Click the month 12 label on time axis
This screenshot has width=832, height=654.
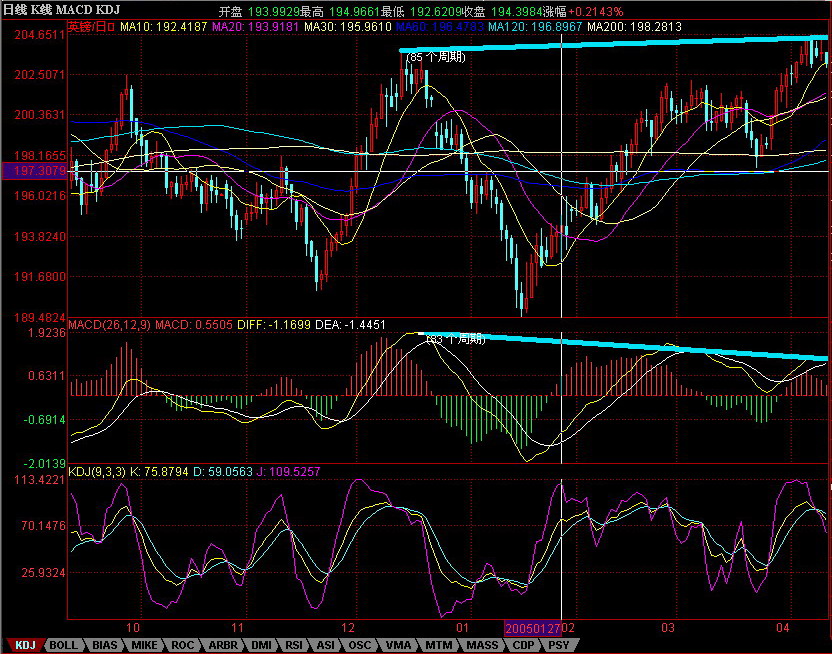[x=348, y=628]
